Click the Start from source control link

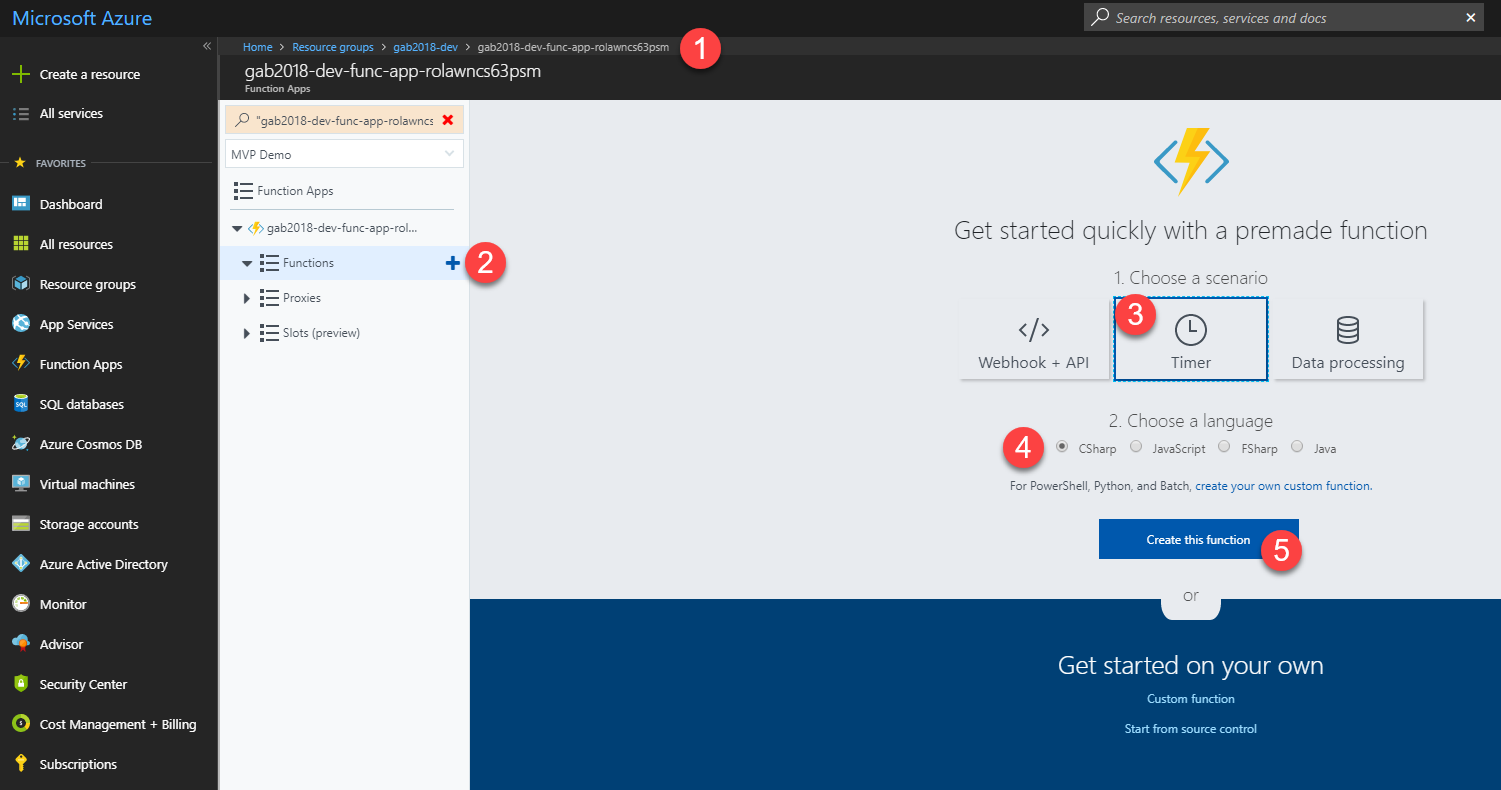[1191, 729]
